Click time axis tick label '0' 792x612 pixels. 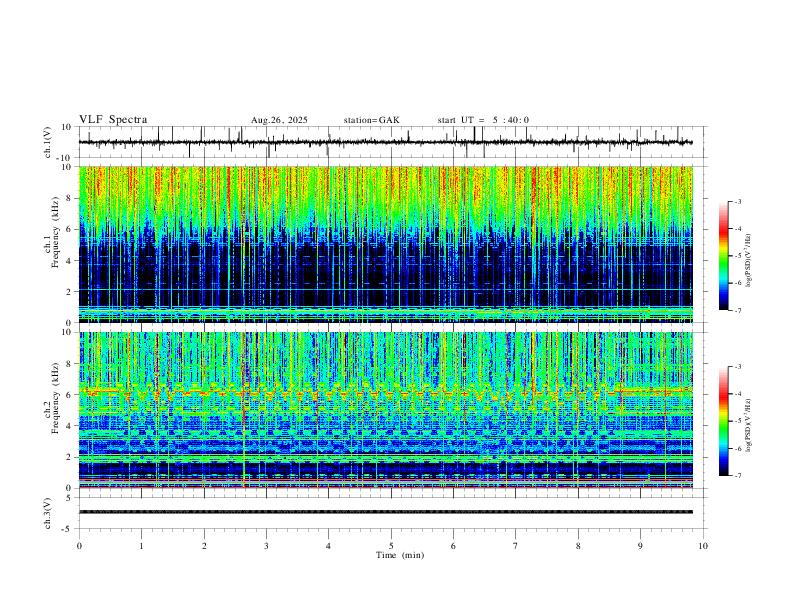pyautogui.click(x=79, y=546)
